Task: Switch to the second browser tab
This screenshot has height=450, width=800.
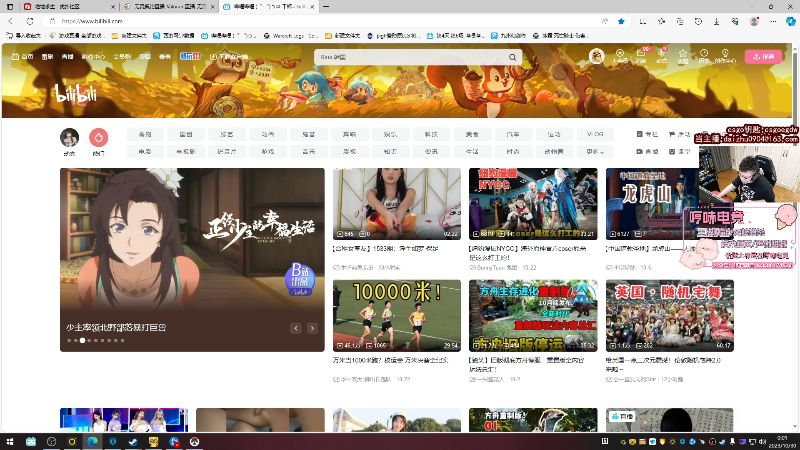Action: click(168, 7)
